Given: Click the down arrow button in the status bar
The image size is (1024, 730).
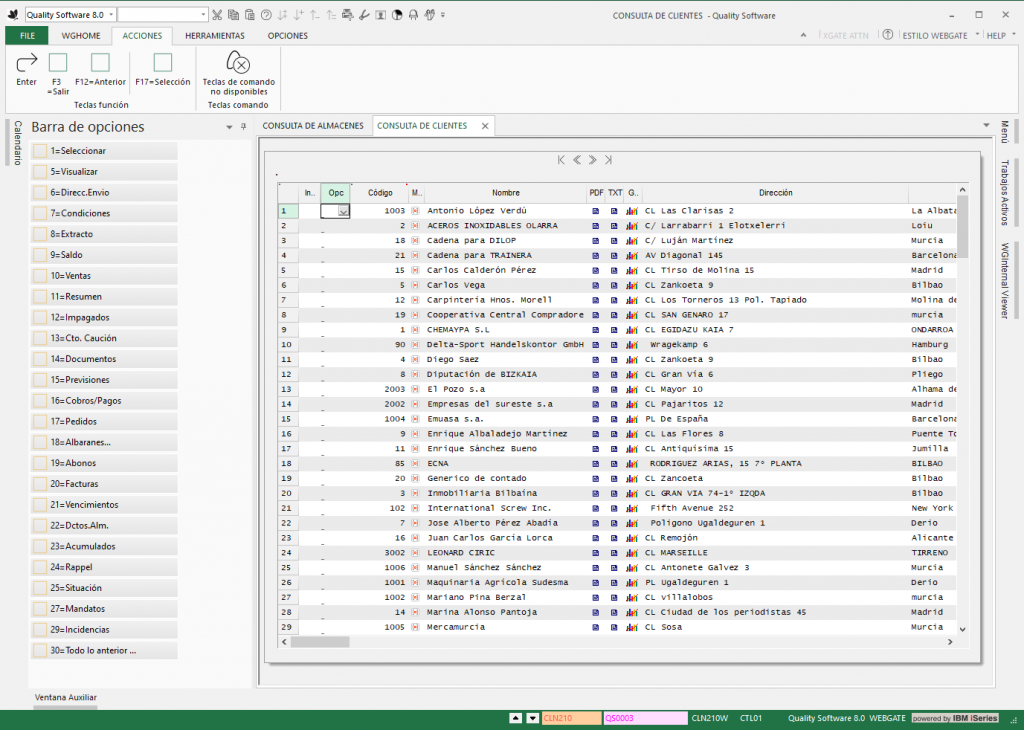Looking at the screenshot, I should [533, 718].
